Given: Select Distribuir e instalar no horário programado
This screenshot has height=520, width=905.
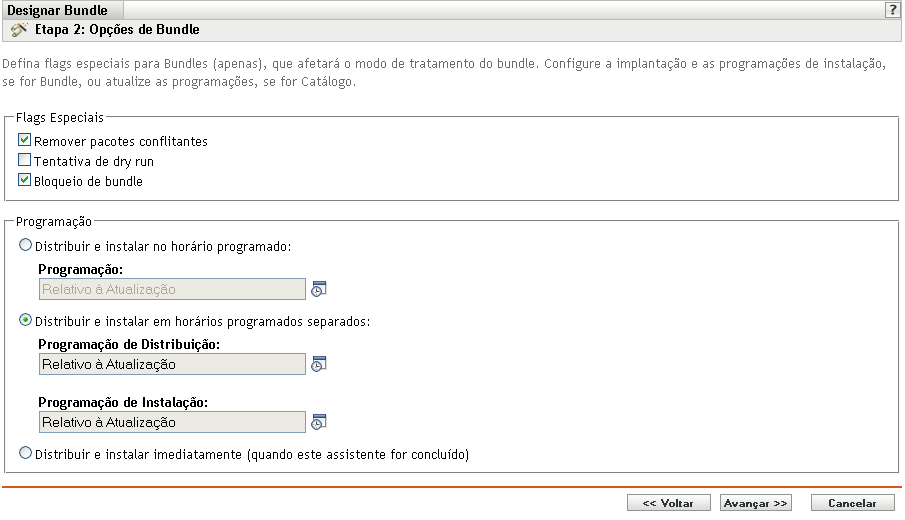Looking at the screenshot, I should coord(25,245).
